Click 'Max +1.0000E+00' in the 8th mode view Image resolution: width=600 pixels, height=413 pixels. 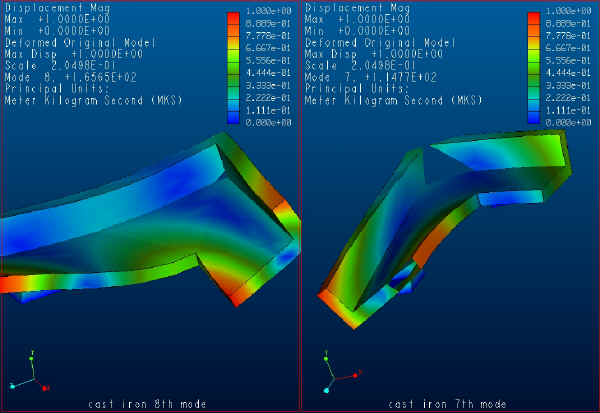click(57, 19)
